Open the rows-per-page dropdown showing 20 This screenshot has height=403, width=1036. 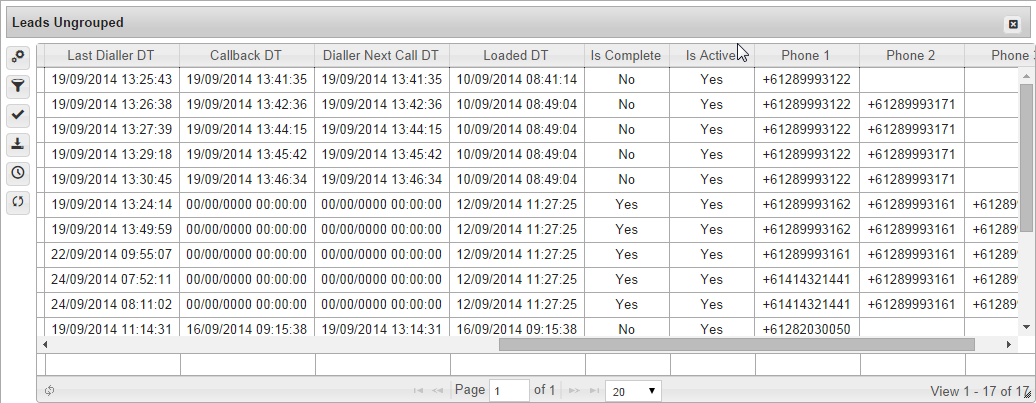coord(634,391)
